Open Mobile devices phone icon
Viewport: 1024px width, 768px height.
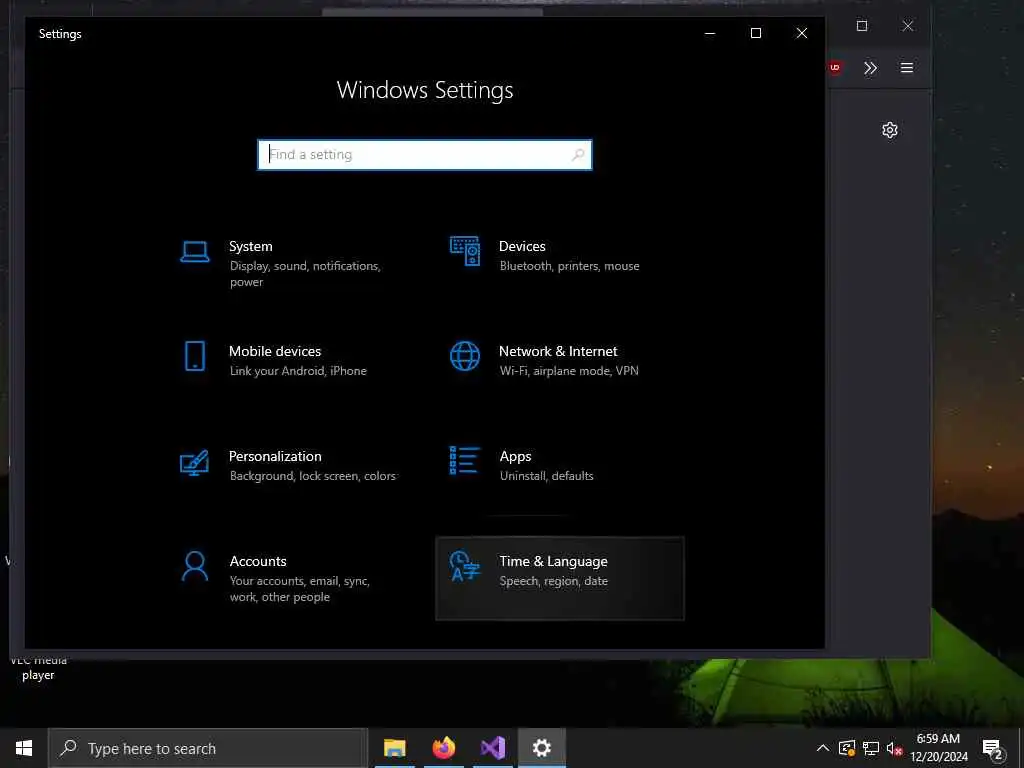click(x=195, y=357)
